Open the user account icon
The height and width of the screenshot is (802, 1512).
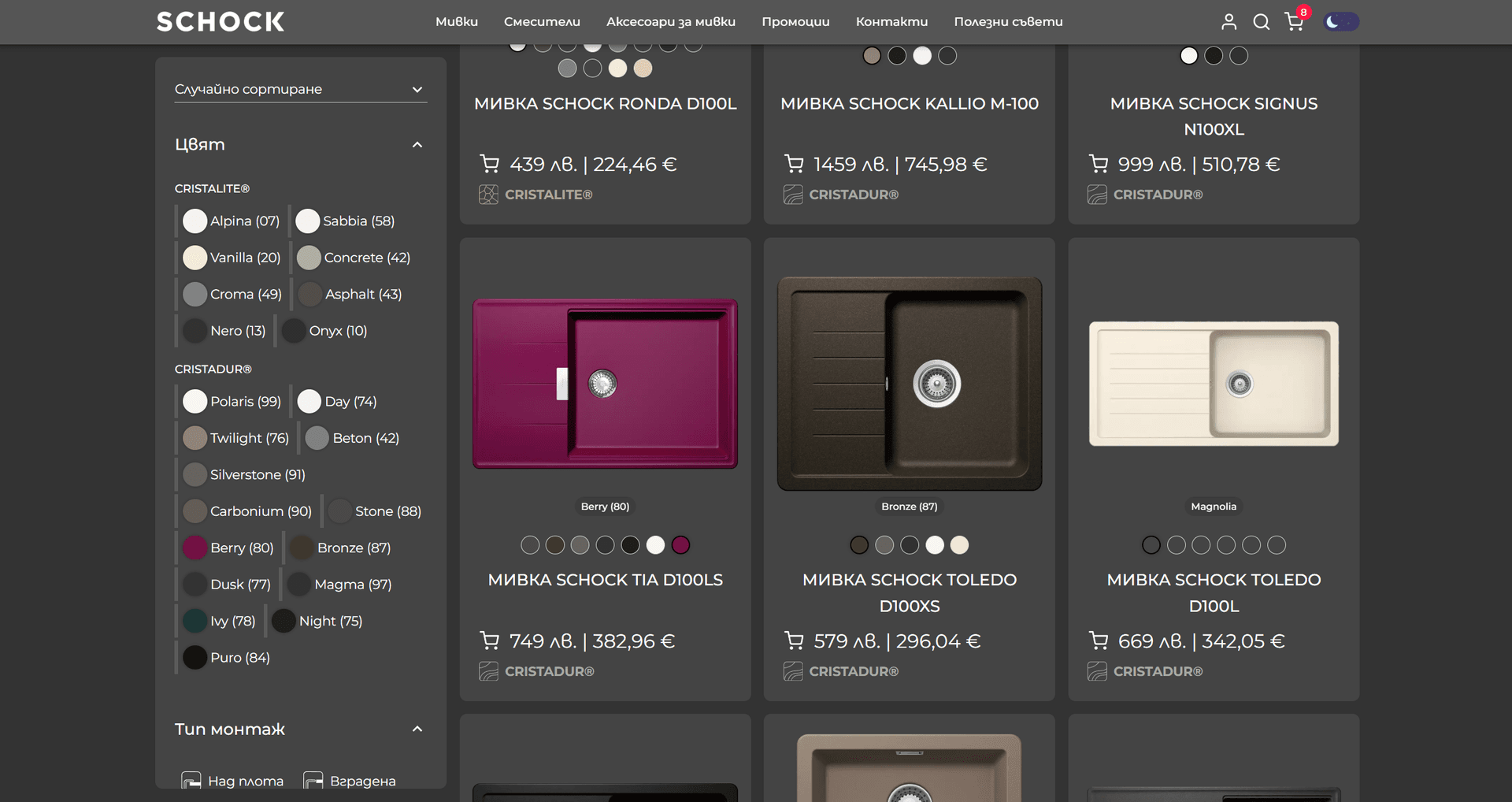[x=1228, y=22]
